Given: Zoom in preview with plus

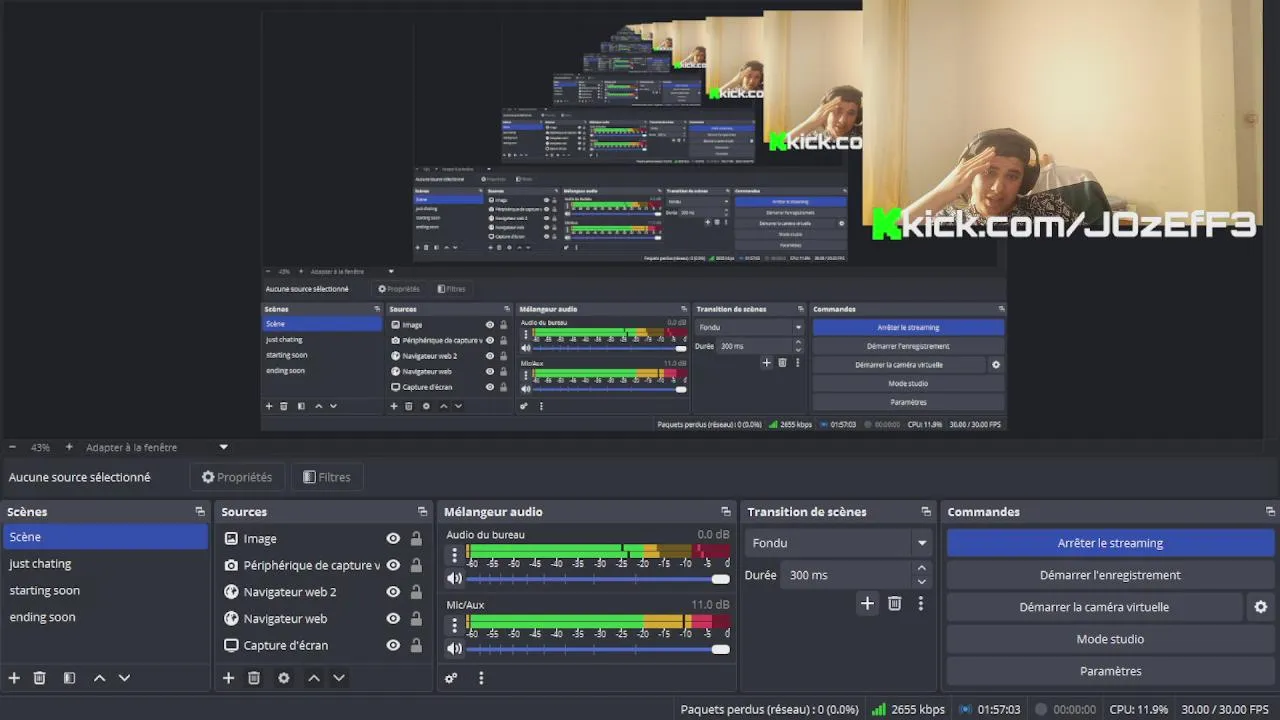Looking at the screenshot, I should [x=69, y=447].
